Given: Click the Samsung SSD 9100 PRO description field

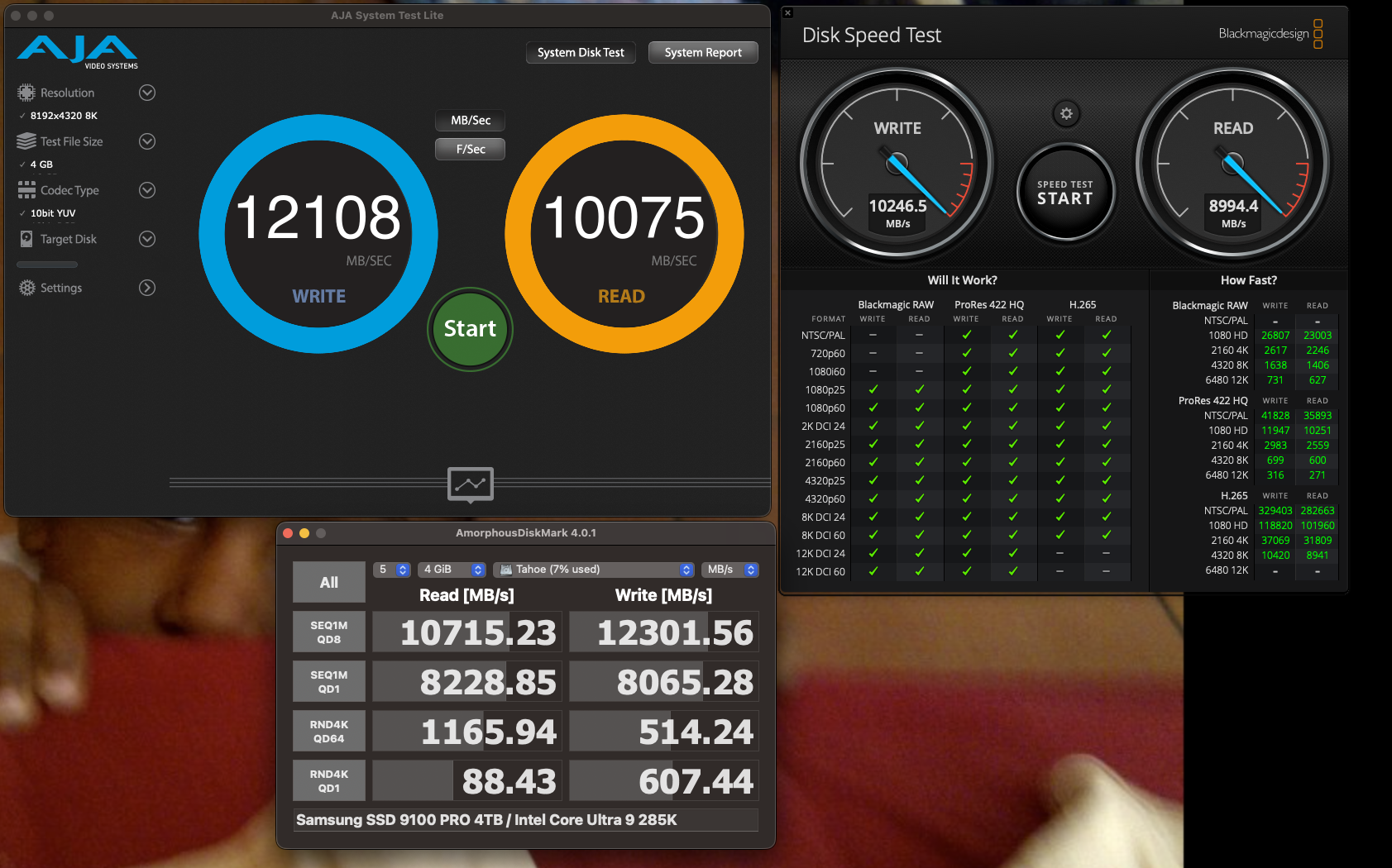Looking at the screenshot, I should (x=525, y=820).
